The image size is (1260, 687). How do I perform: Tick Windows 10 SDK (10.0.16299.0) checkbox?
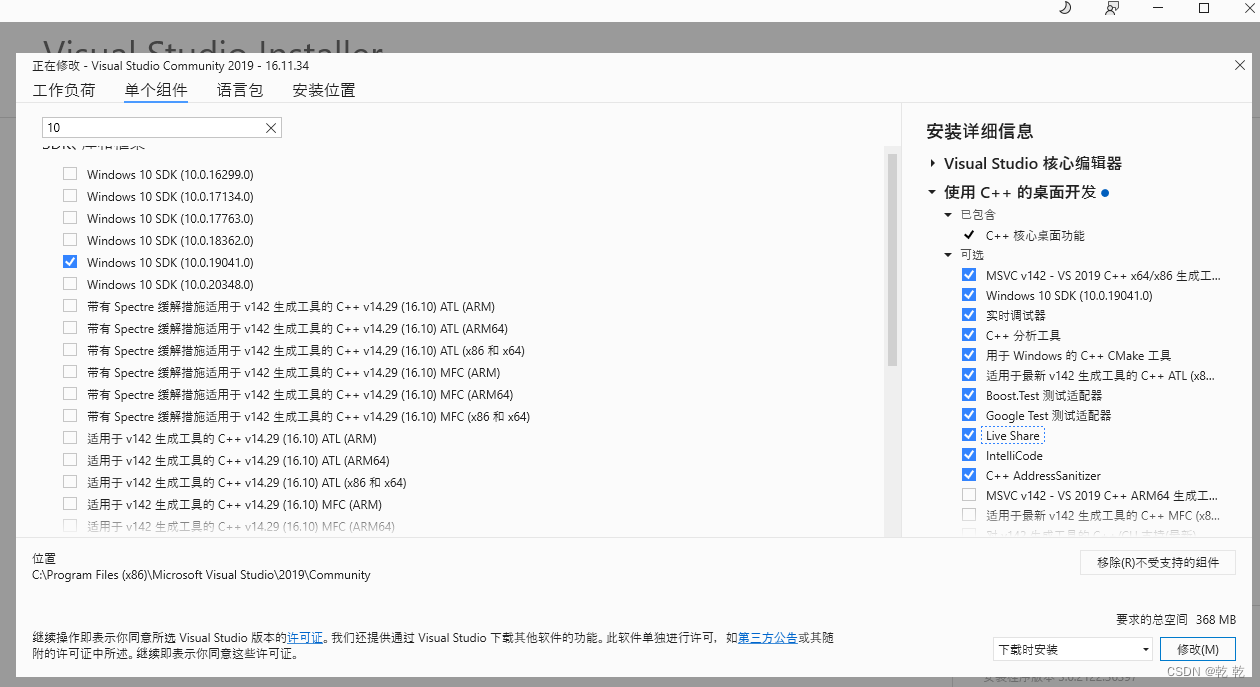70,173
